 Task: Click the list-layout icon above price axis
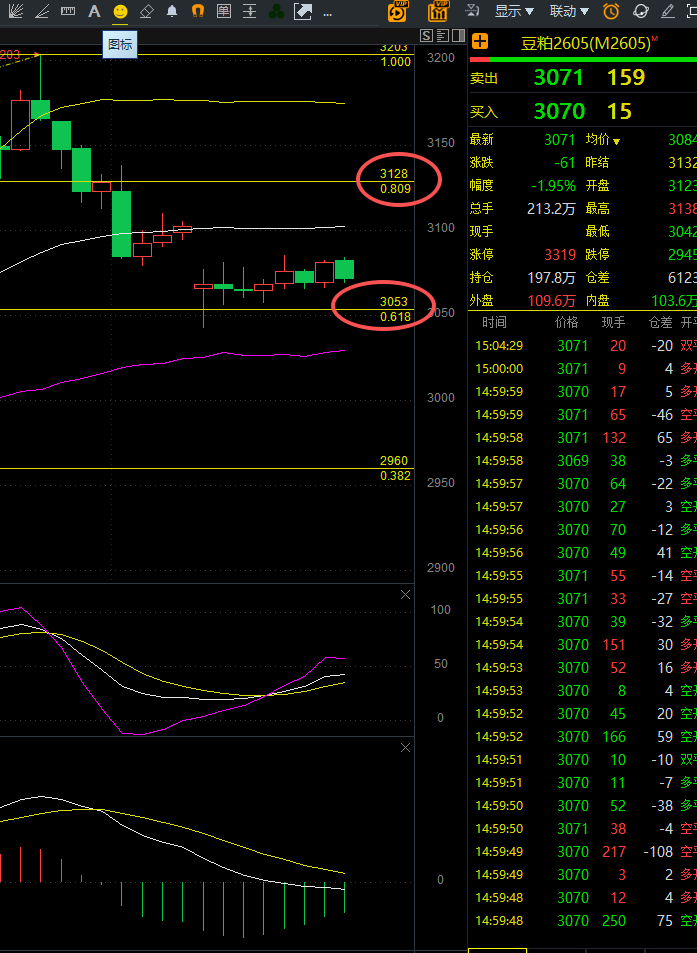pos(442,35)
